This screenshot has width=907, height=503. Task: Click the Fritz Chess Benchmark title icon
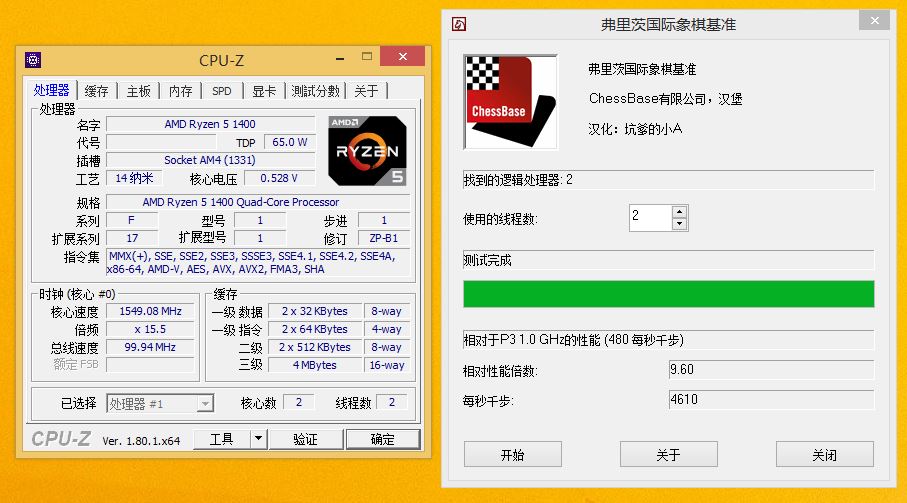459,24
